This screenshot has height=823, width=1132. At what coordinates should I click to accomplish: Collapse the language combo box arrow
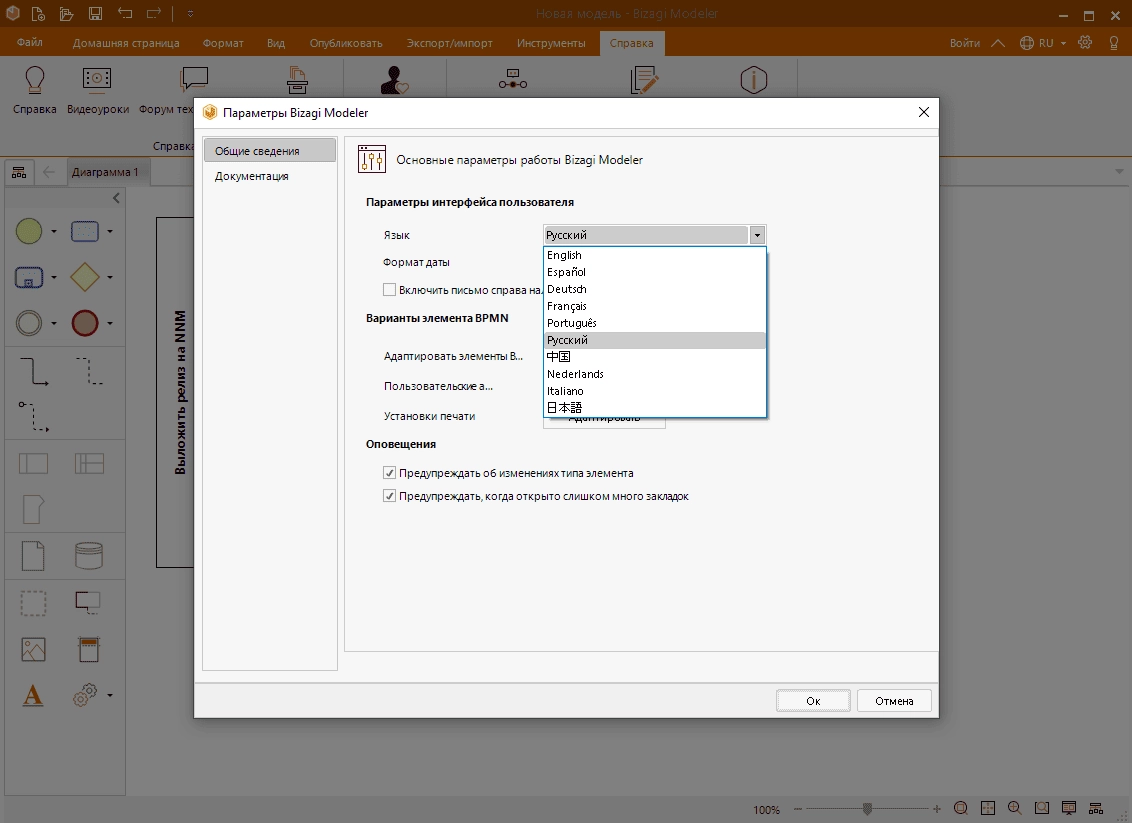click(757, 235)
